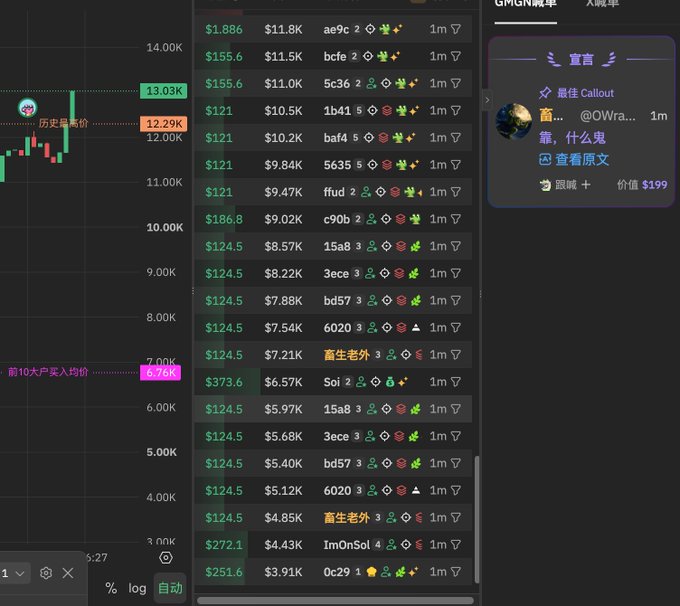Click the trade table vertical scrollbar
The width and height of the screenshot is (680, 606).
click(477, 519)
